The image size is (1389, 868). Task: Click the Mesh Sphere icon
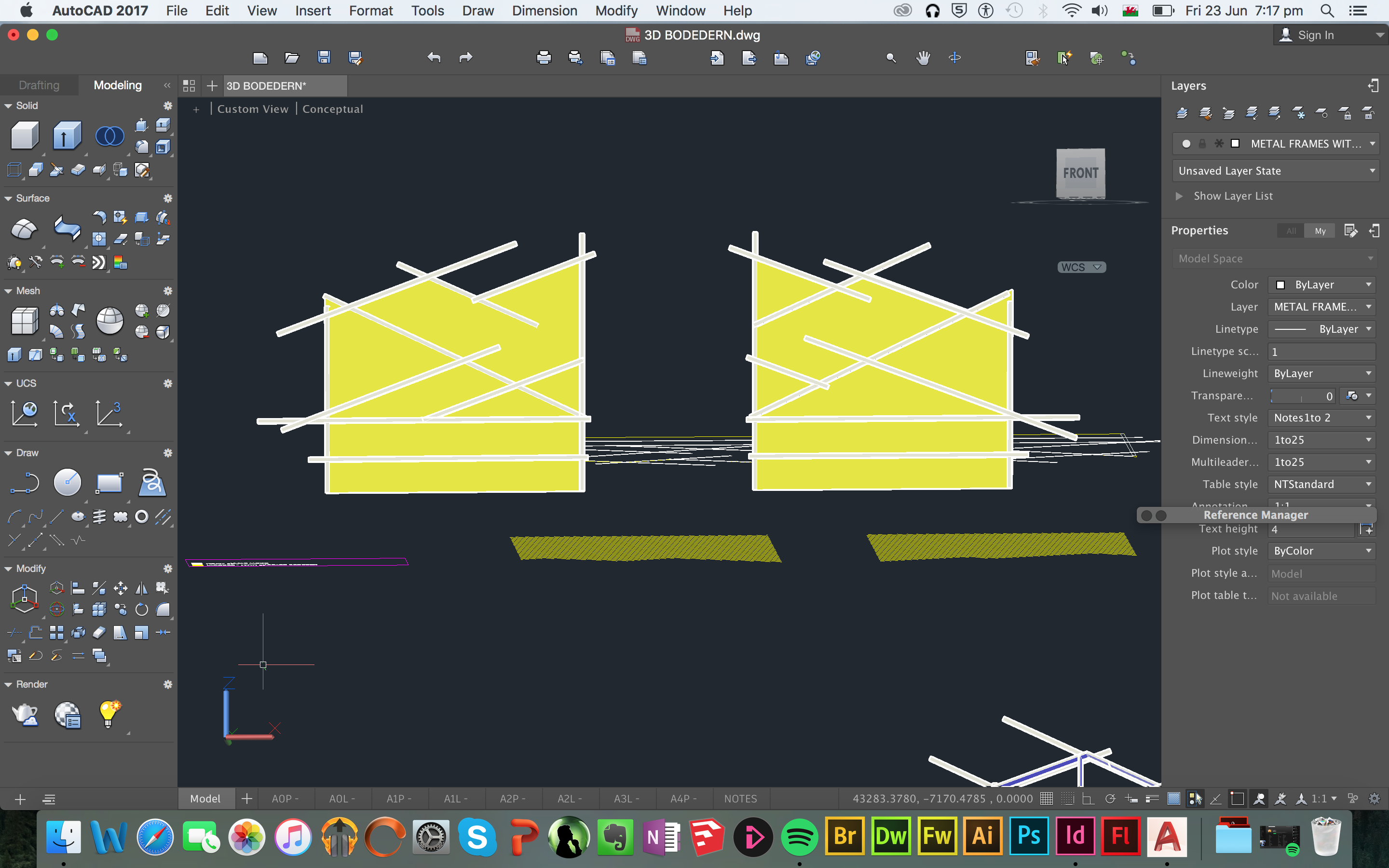109,320
